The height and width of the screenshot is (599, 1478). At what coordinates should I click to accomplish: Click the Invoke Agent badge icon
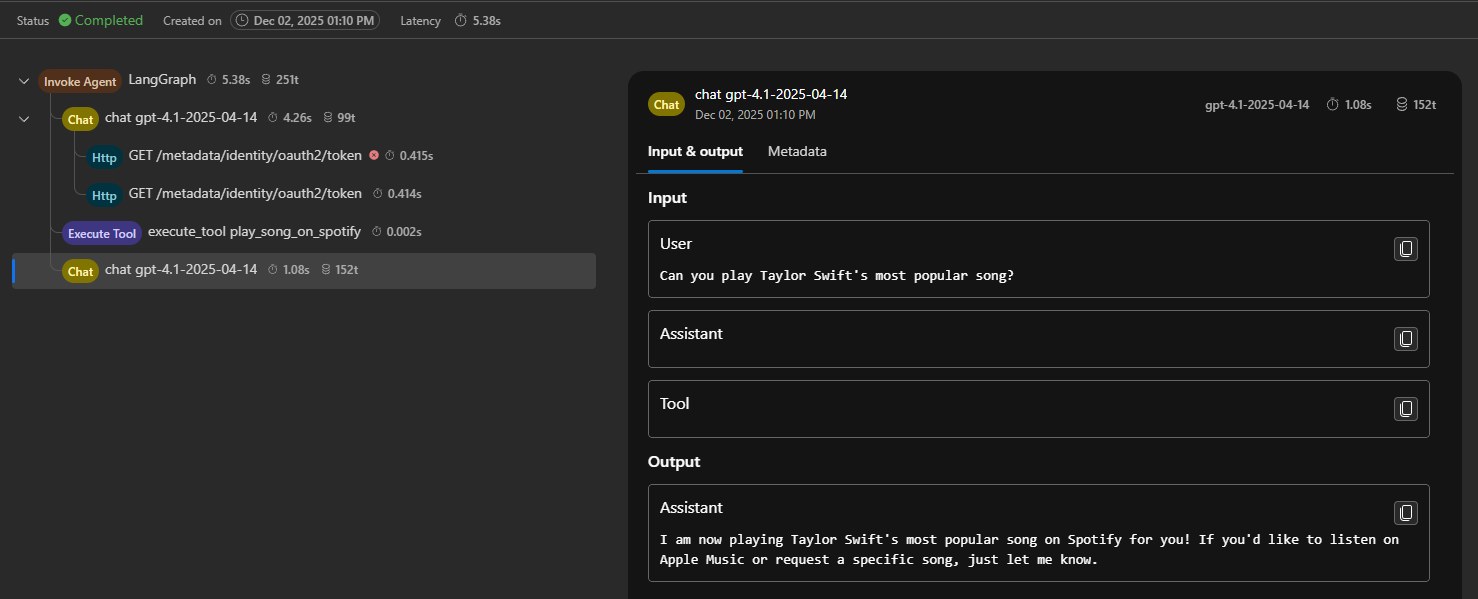click(x=79, y=80)
